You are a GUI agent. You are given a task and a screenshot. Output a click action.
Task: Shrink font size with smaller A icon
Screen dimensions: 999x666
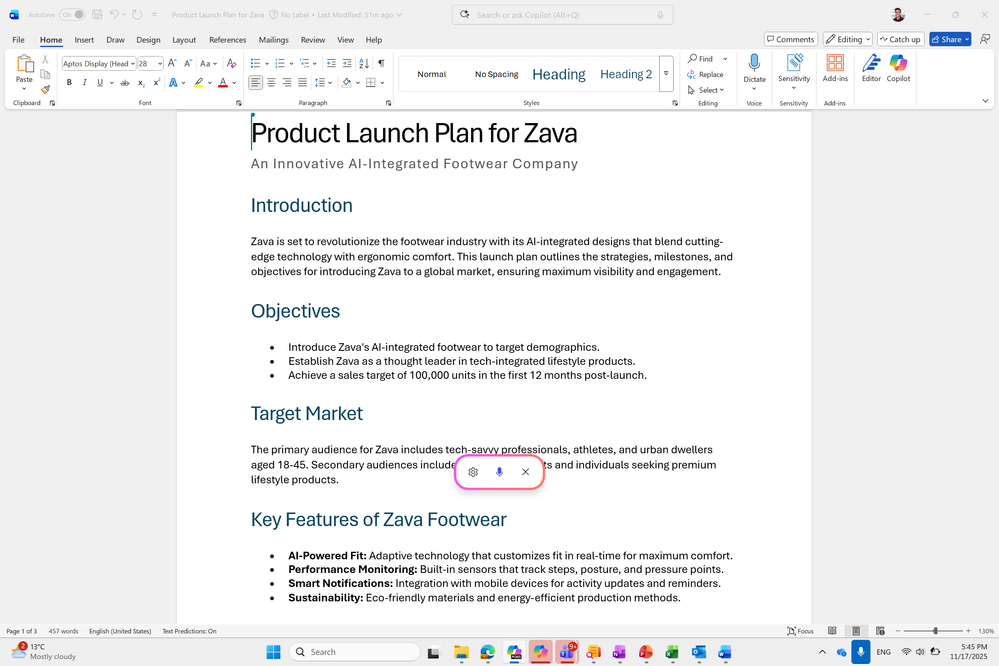pos(188,63)
